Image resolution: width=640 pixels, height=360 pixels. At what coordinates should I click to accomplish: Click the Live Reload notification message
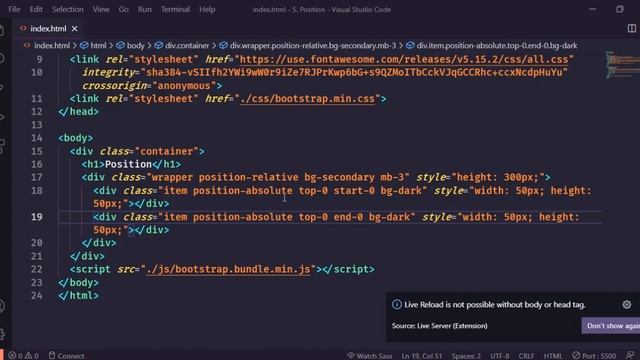point(495,304)
